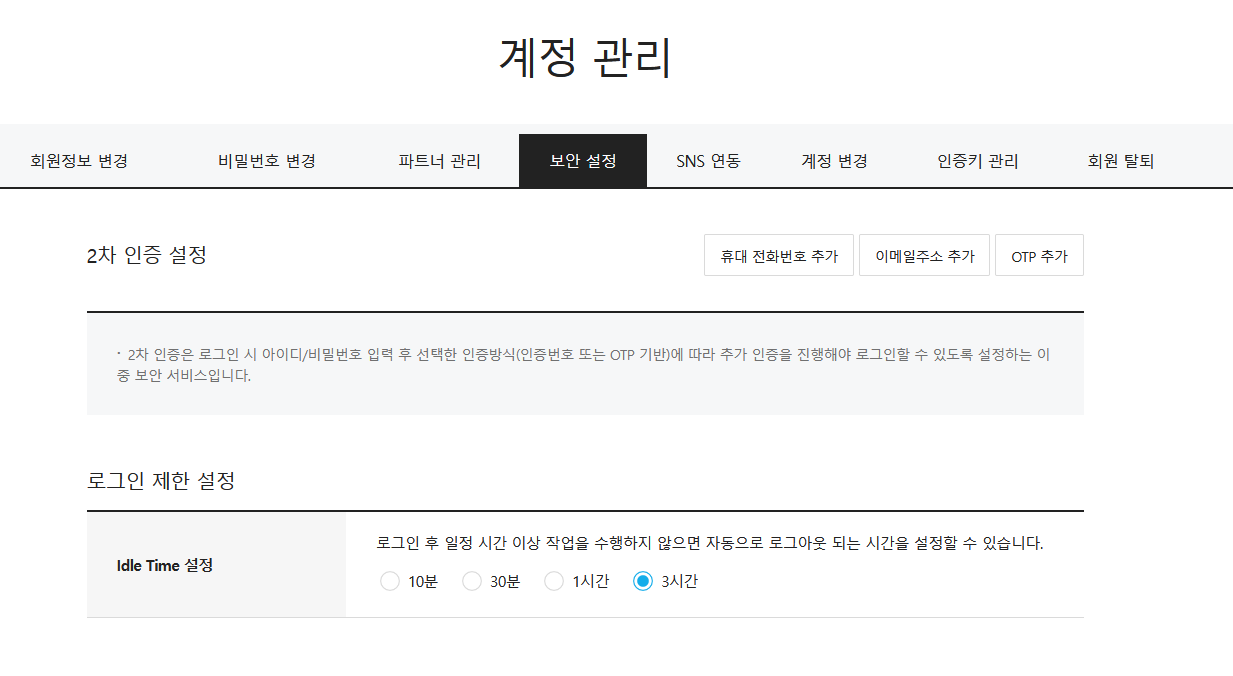Open the 인증키 관리 tab

tap(978, 161)
